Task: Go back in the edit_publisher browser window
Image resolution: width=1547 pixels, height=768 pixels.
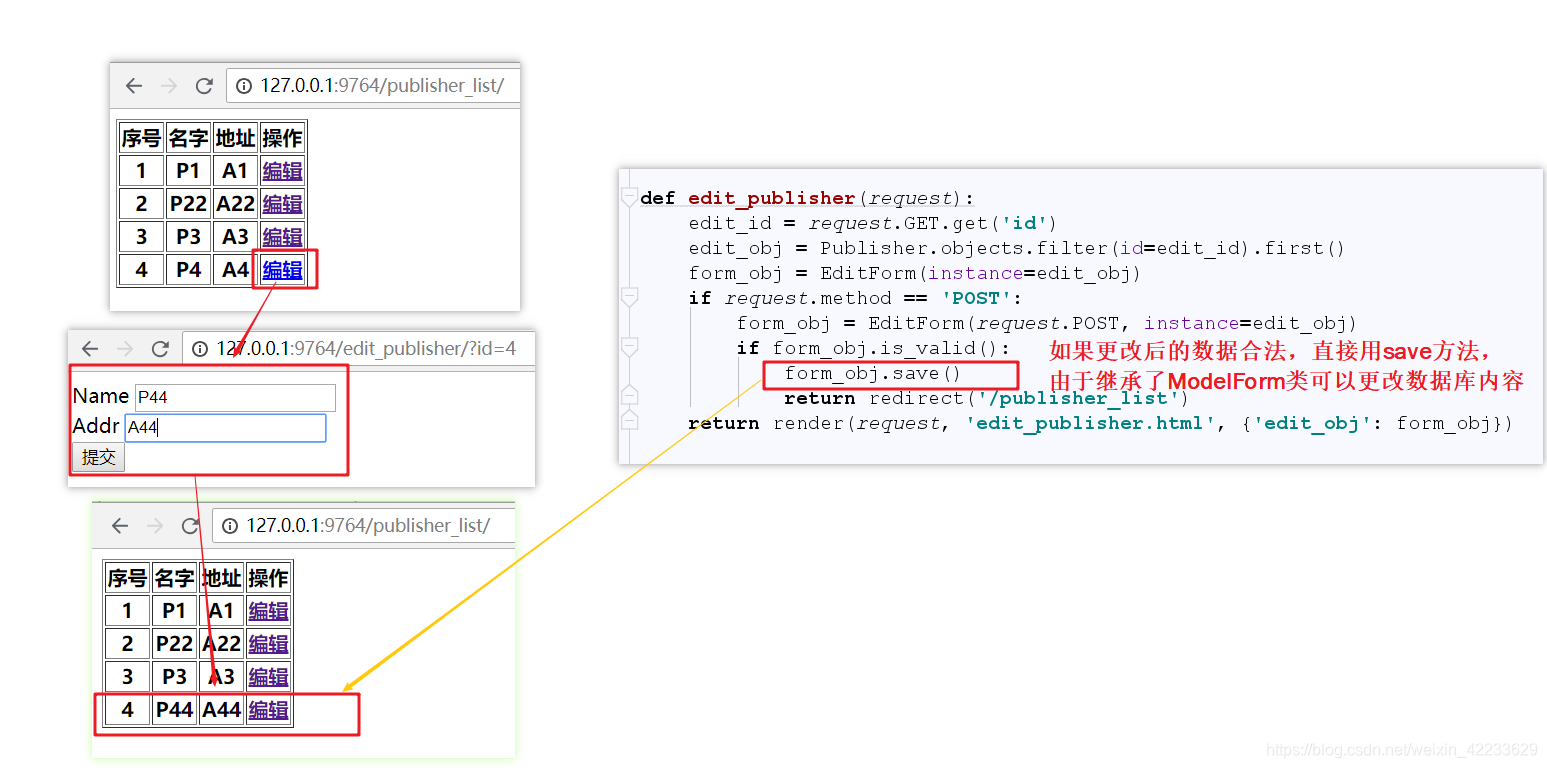Action: point(90,349)
